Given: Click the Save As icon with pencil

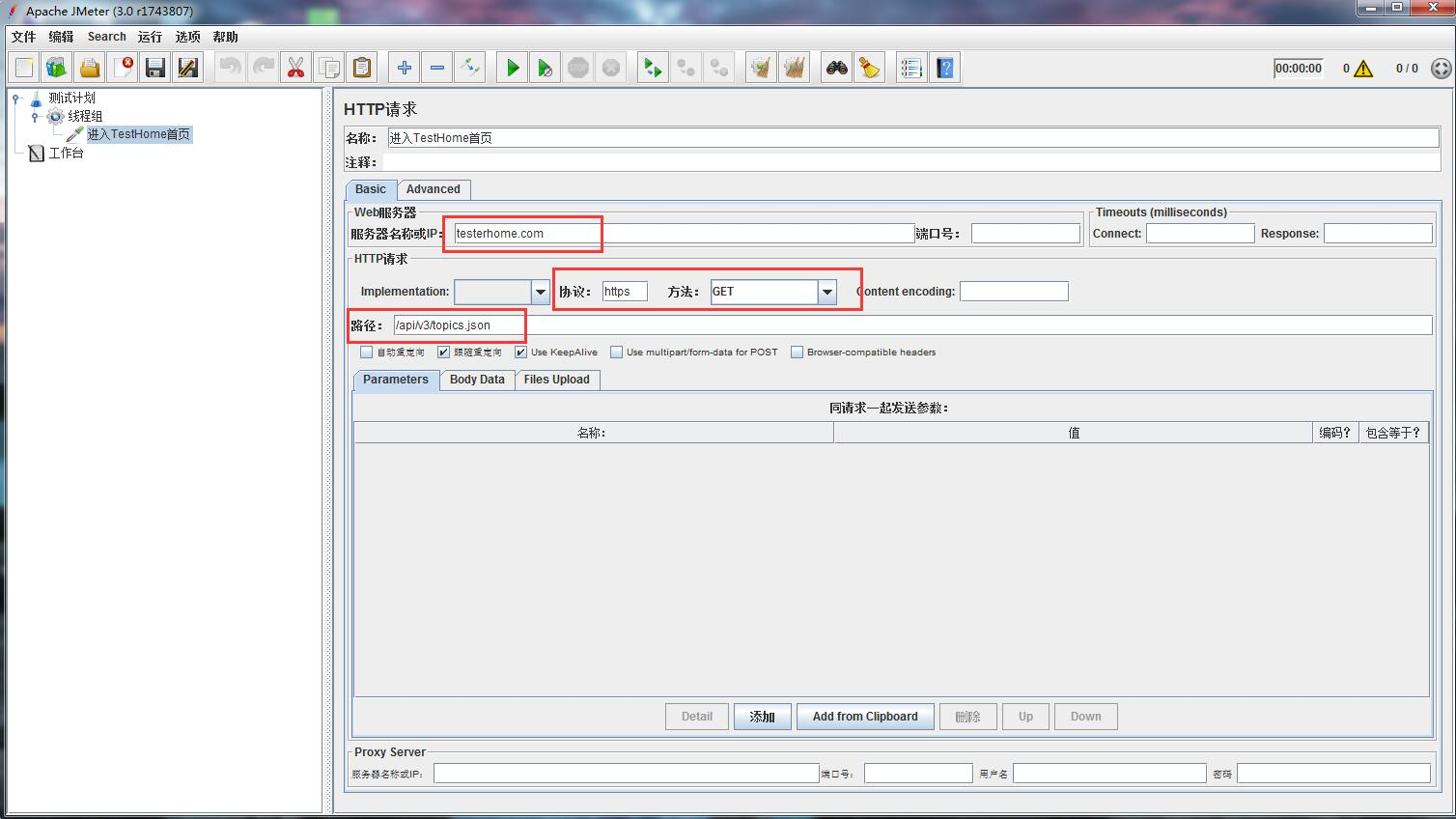Looking at the screenshot, I should 188,68.
